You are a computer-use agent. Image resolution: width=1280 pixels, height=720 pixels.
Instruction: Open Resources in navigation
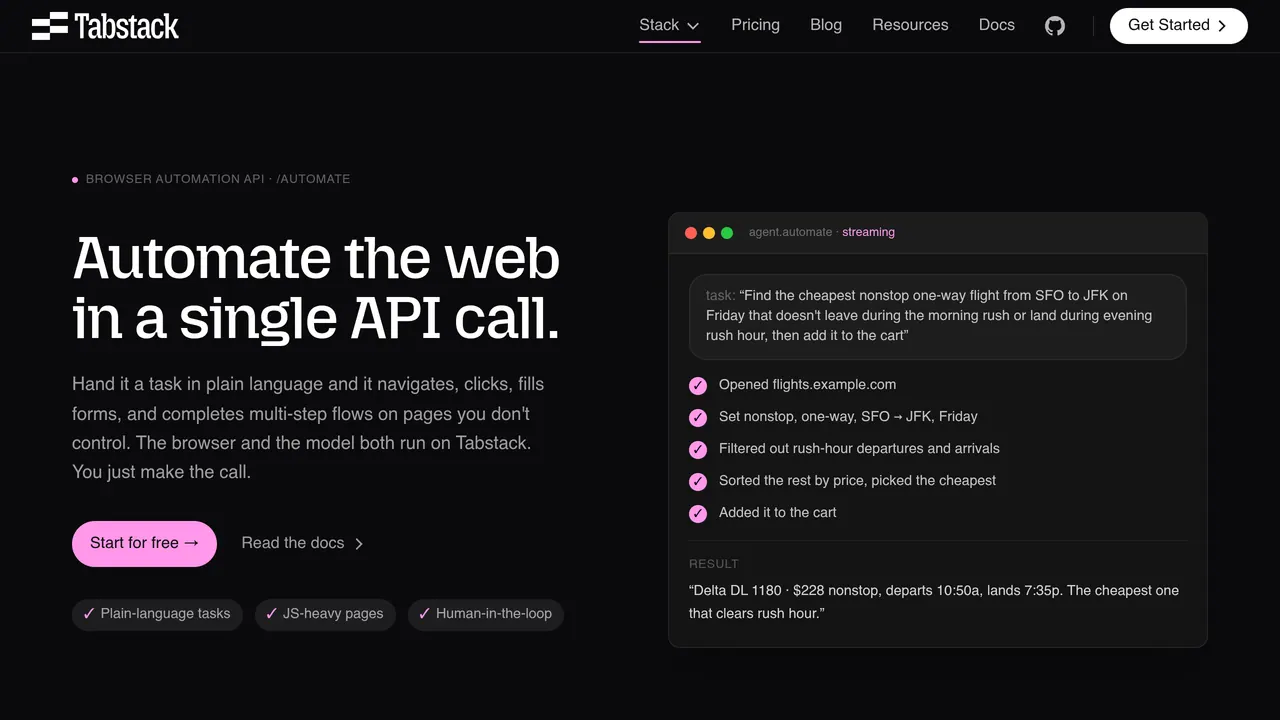(910, 25)
